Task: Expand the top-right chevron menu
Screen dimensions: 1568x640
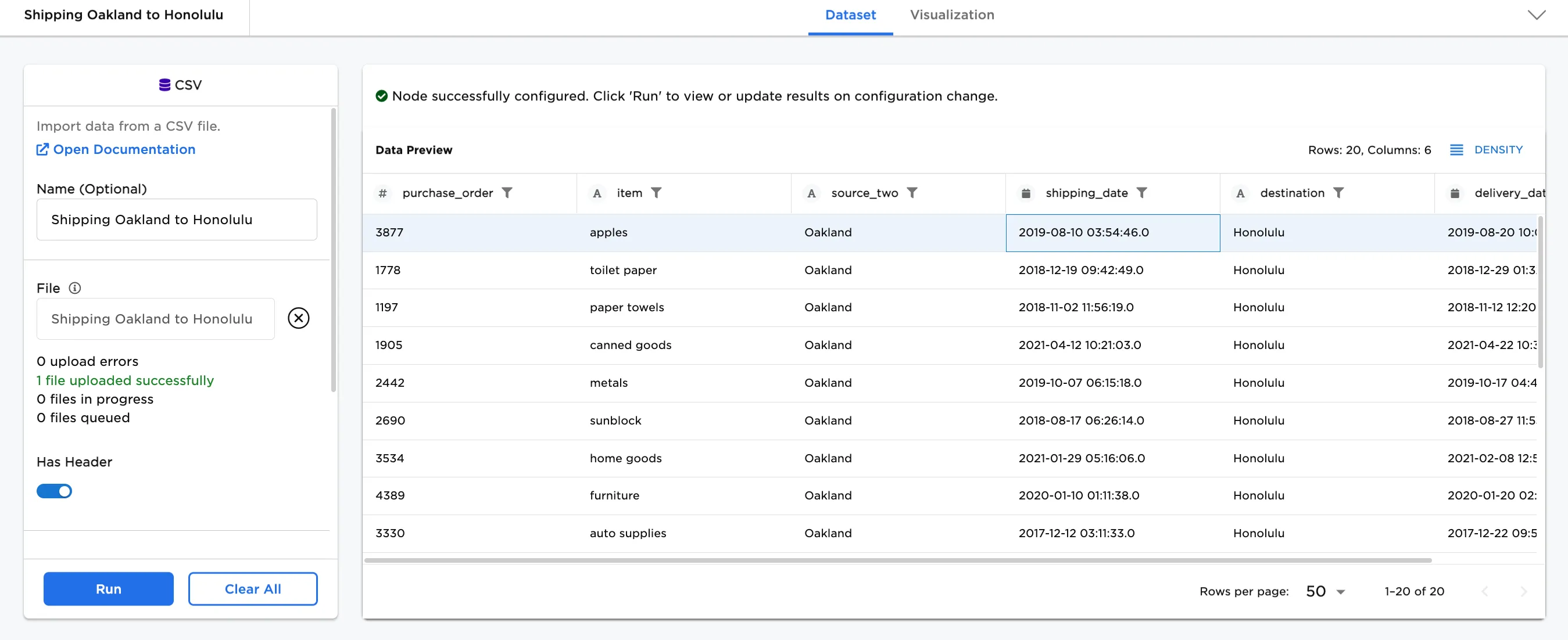Action: click(1537, 15)
